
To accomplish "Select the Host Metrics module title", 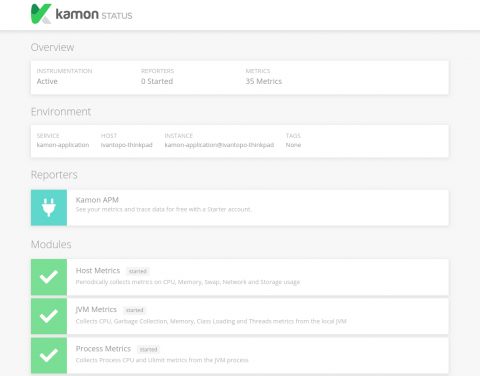I will click(98, 271).
